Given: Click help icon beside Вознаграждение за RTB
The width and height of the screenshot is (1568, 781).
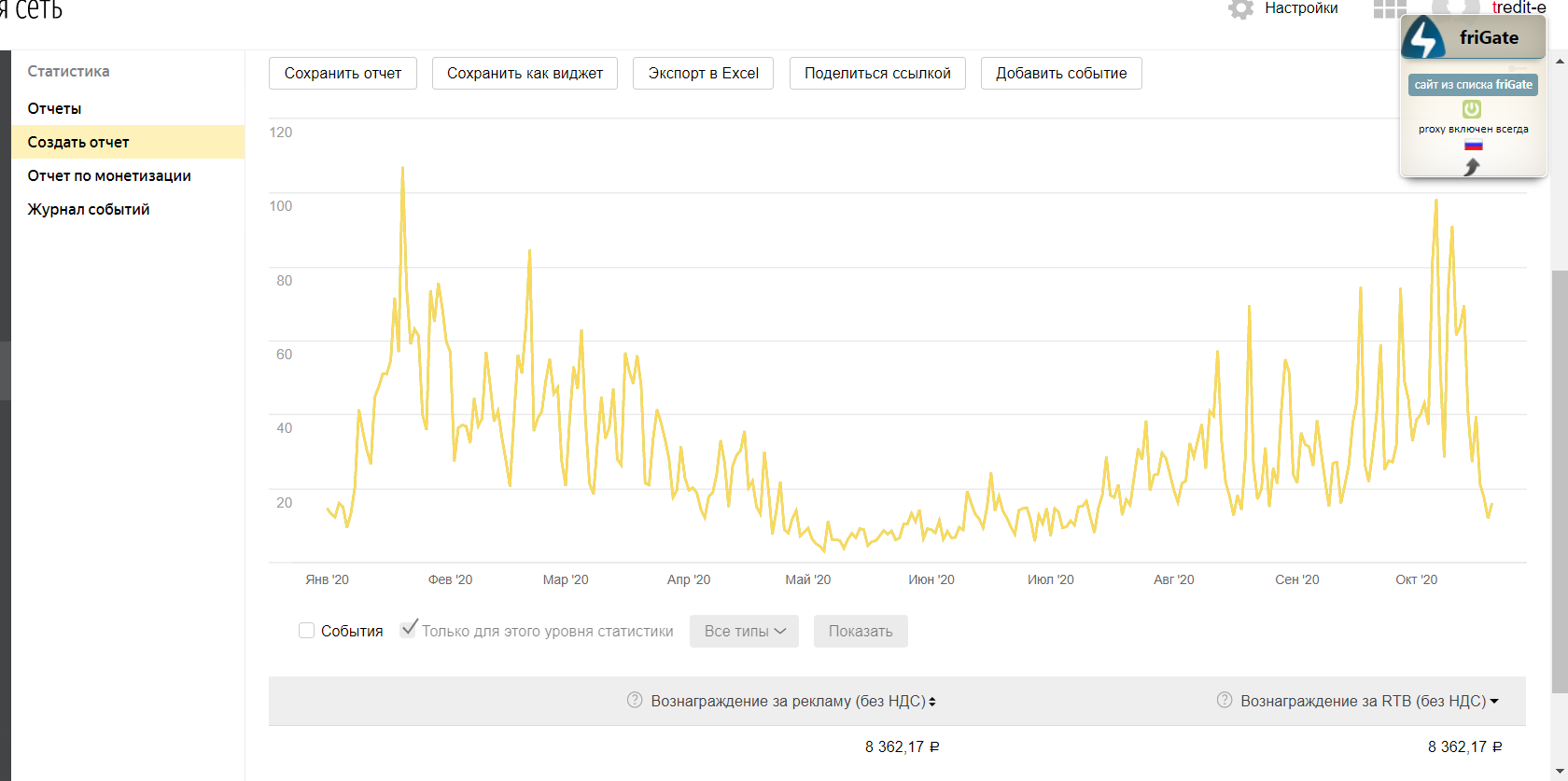Looking at the screenshot, I should point(1225,700).
